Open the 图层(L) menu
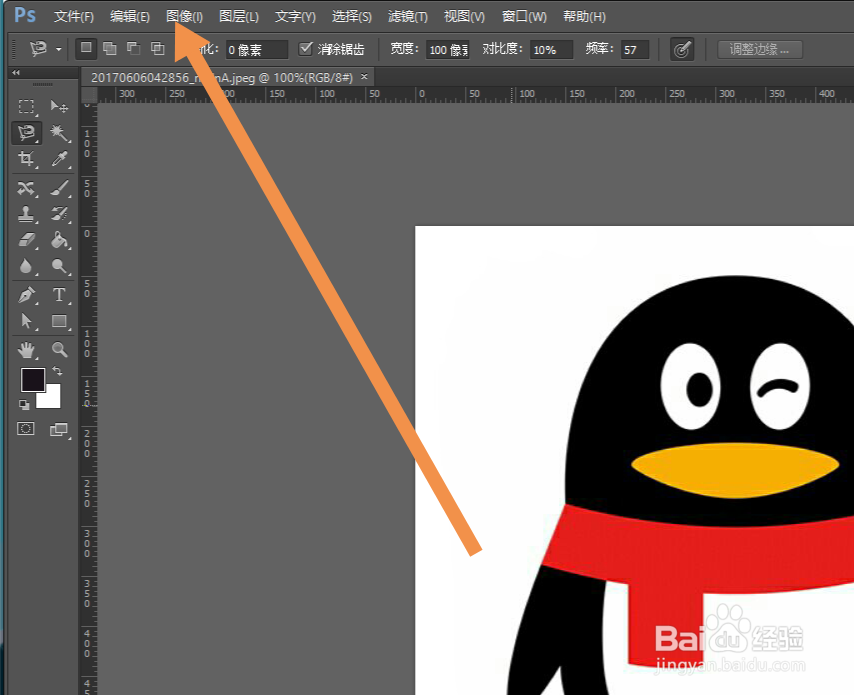This screenshot has height=695, width=854. [x=239, y=17]
